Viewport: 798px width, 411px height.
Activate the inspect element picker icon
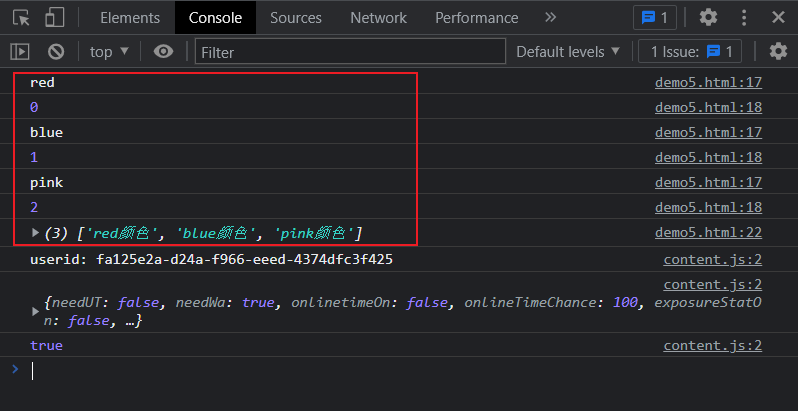[x=22, y=17]
